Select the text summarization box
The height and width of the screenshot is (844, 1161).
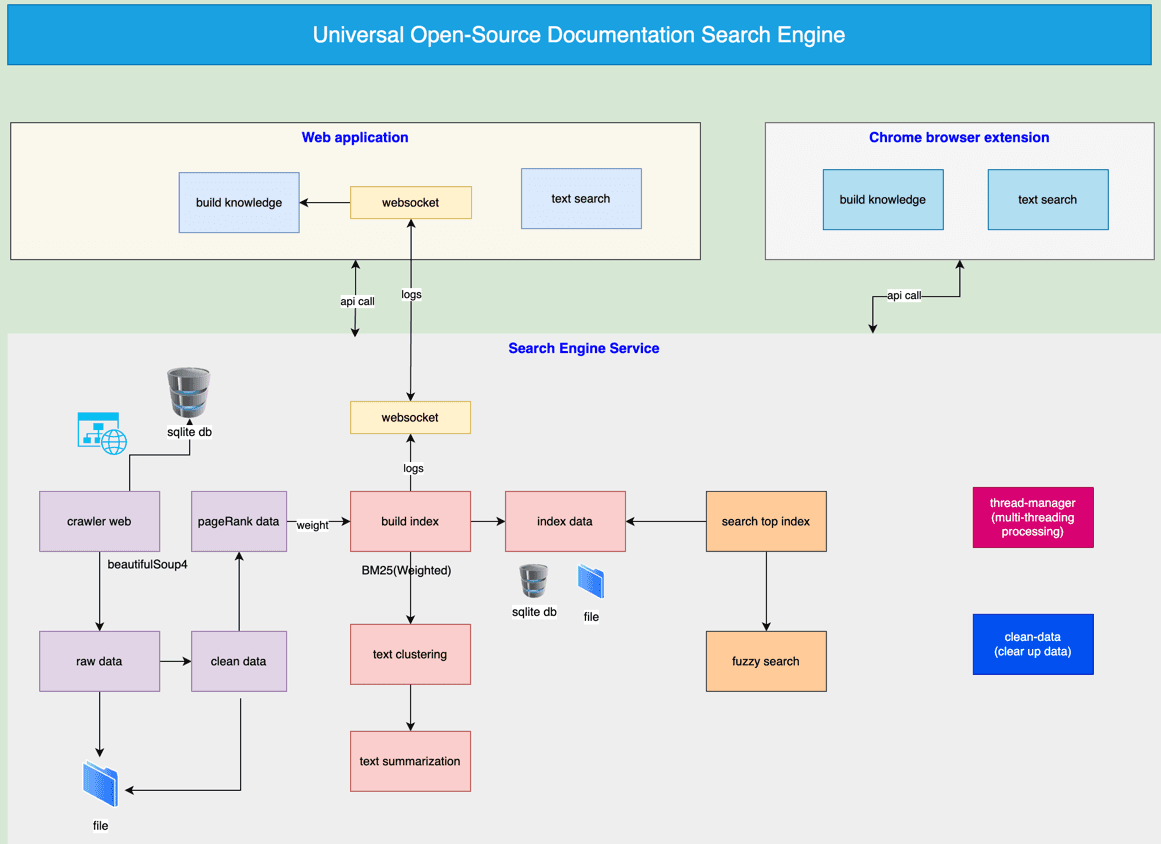click(410, 761)
